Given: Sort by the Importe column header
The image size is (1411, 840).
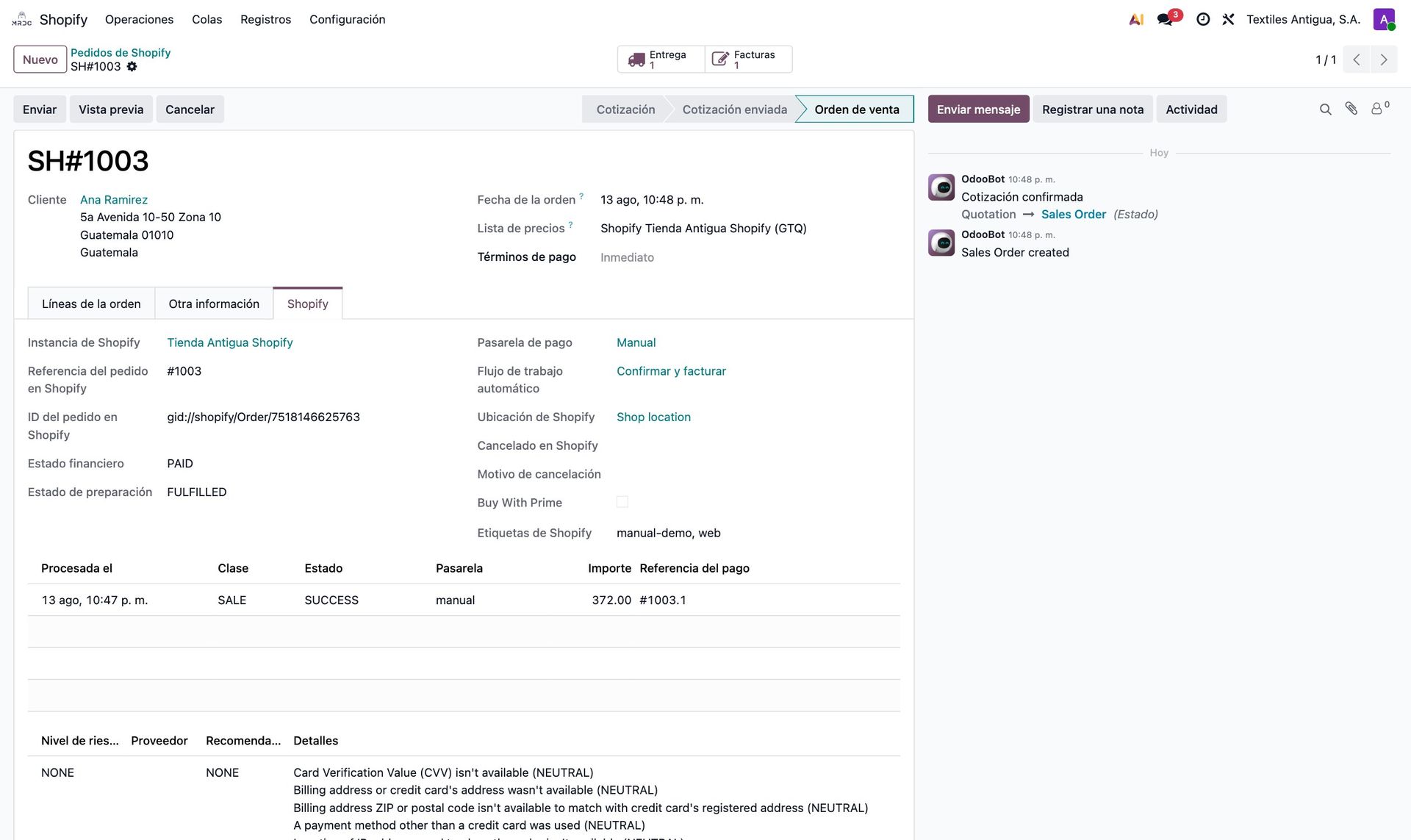Looking at the screenshot, I should point(609,568).
